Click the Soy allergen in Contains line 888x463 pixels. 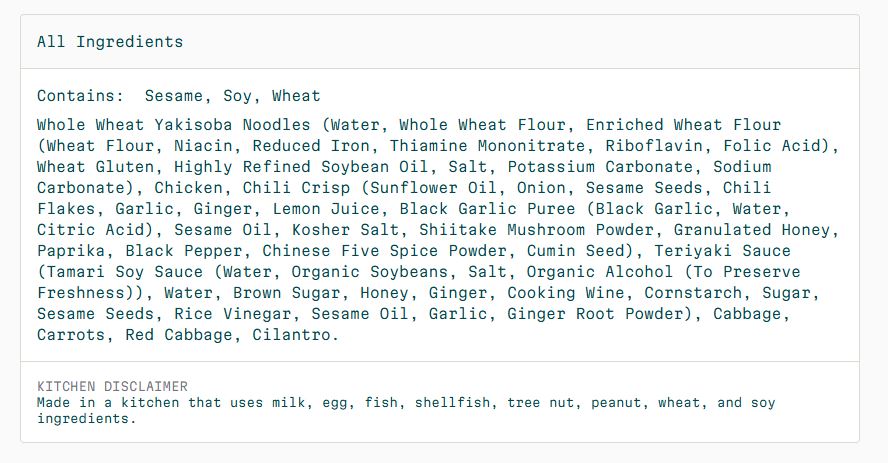click(x=237, y=96)
